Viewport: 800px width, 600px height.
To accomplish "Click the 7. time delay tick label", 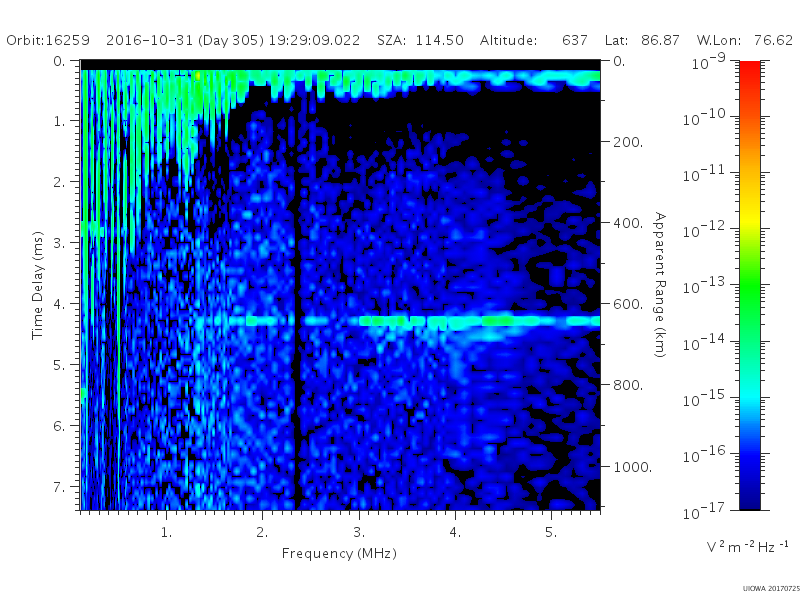I will tap(59, 487).
